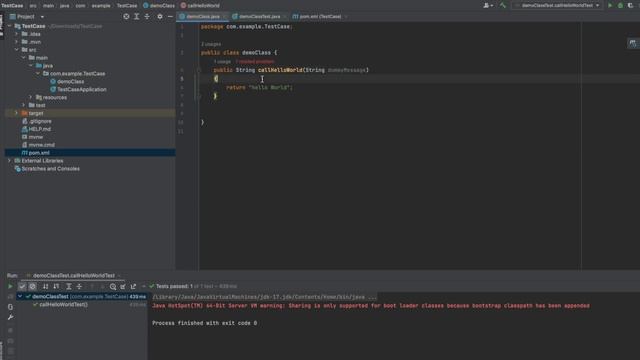Click the usages hint above callHelloWorld method

click(222, 61)
